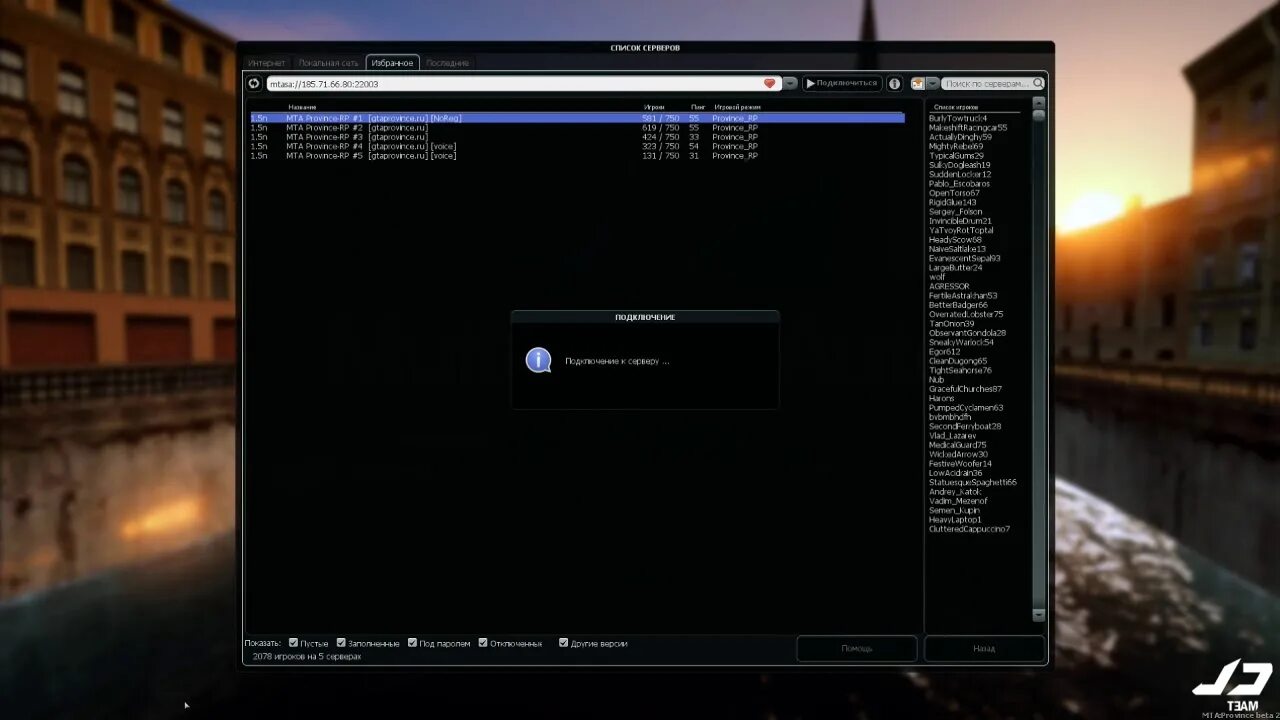Click the search type envelope icon

coord(918,84)
